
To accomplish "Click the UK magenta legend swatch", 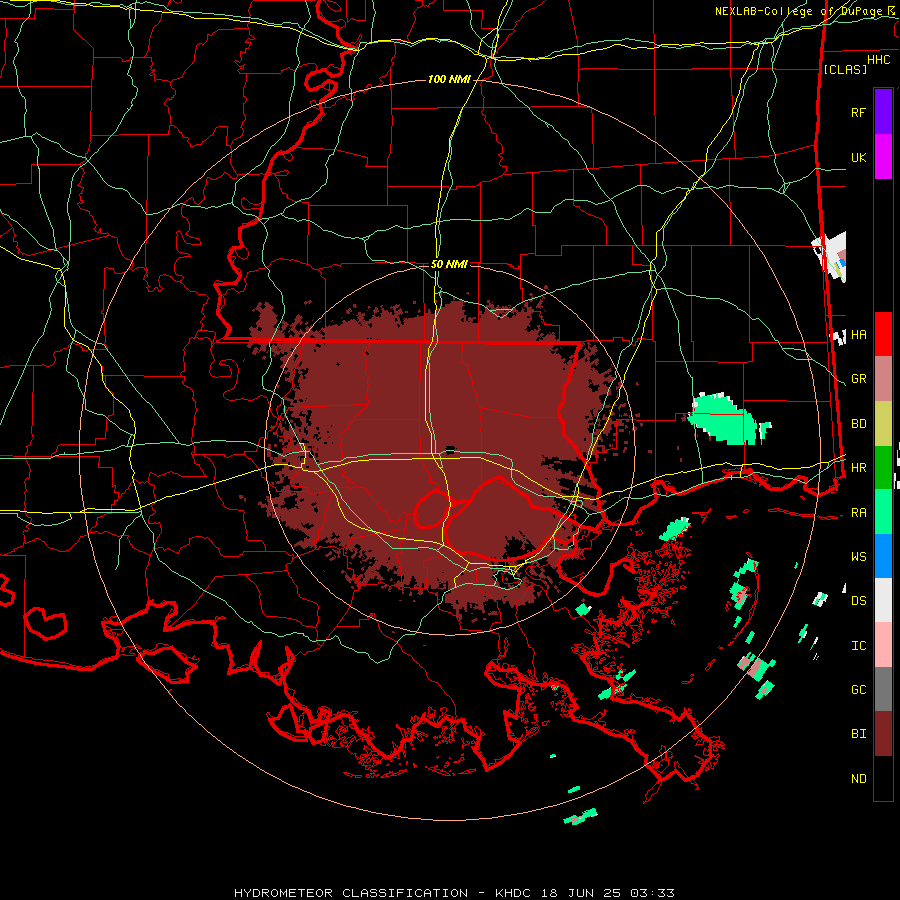I will tap(883, 157).
